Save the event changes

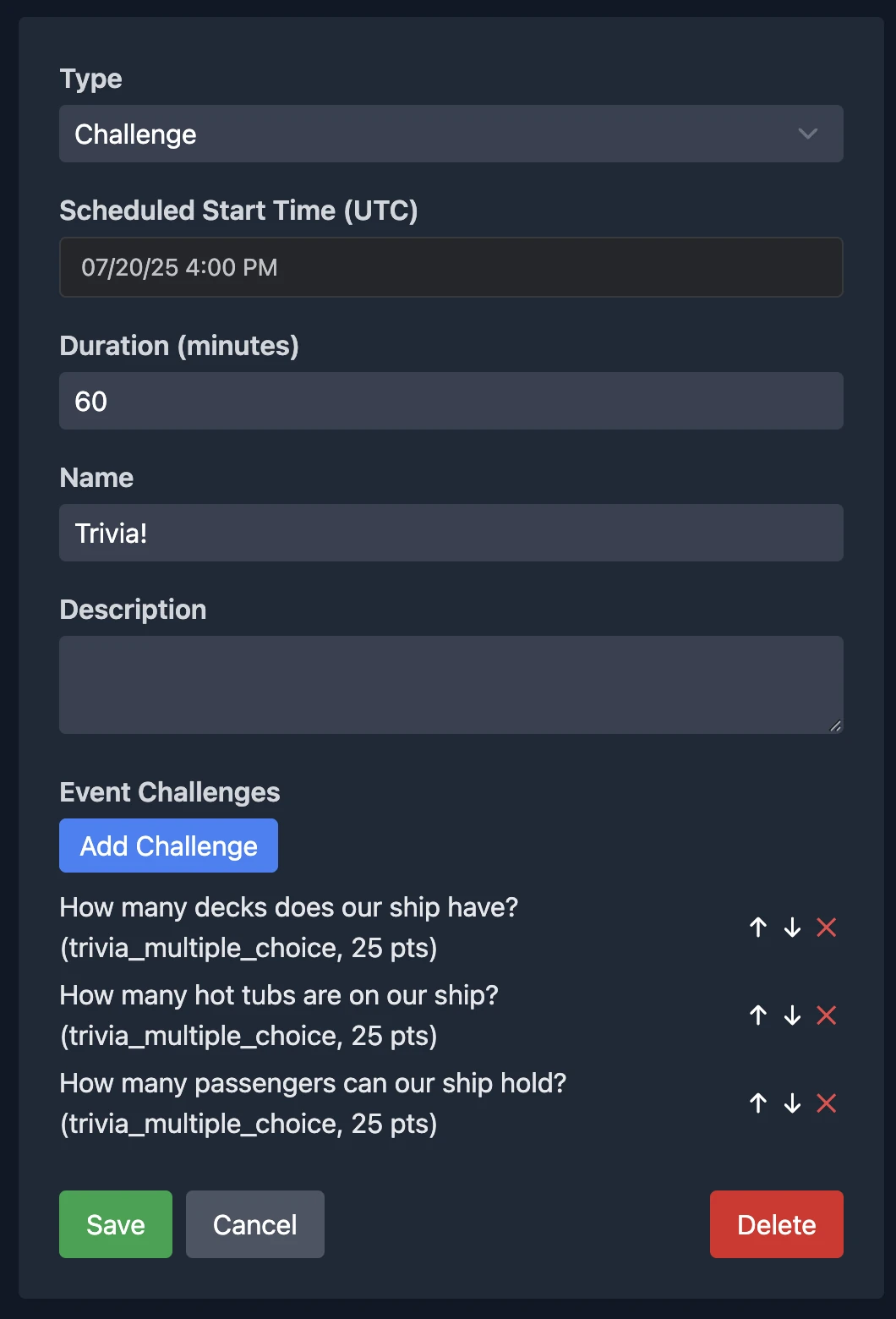click(116, 1224)
